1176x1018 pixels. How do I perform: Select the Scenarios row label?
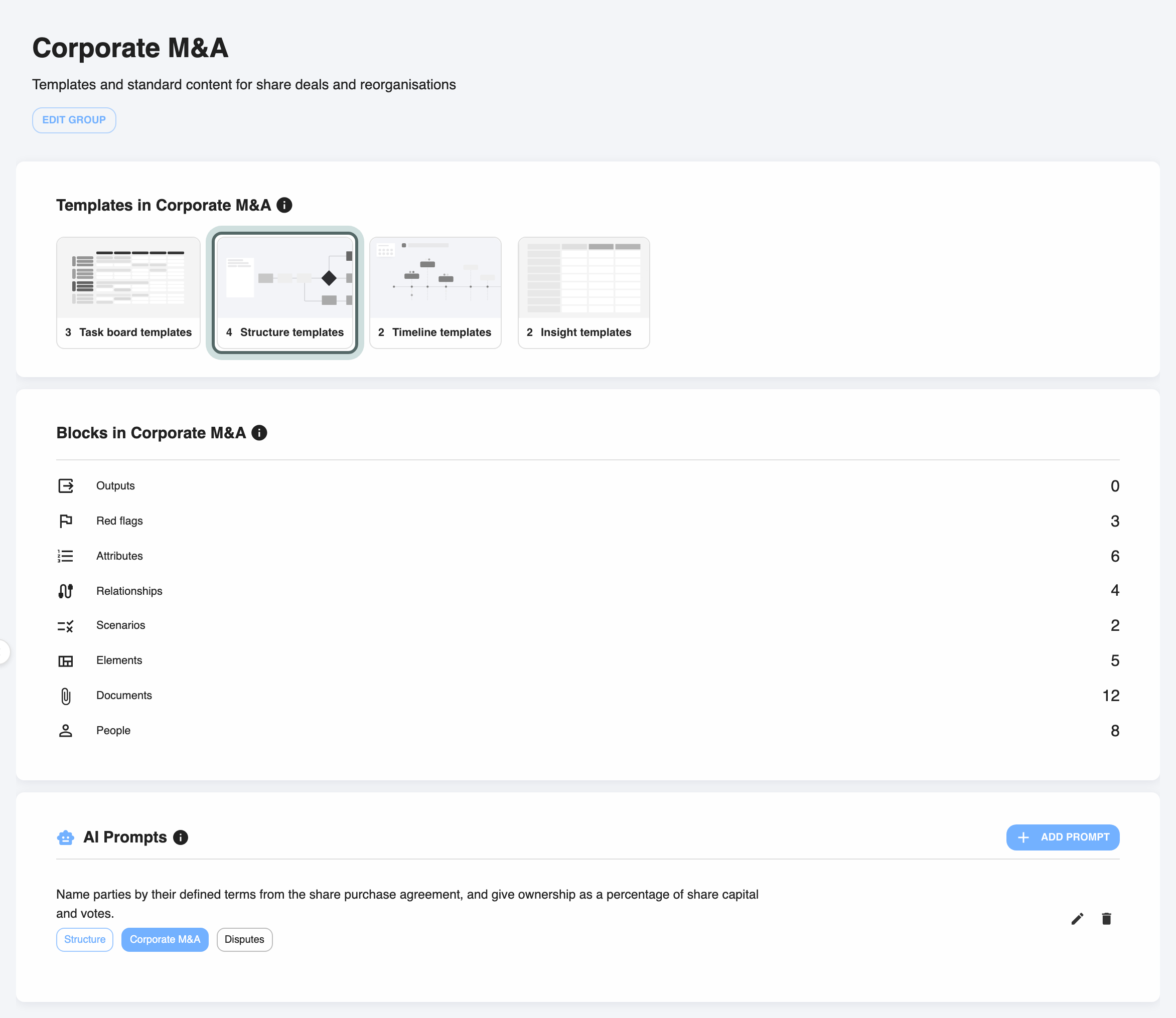(120, 625)
